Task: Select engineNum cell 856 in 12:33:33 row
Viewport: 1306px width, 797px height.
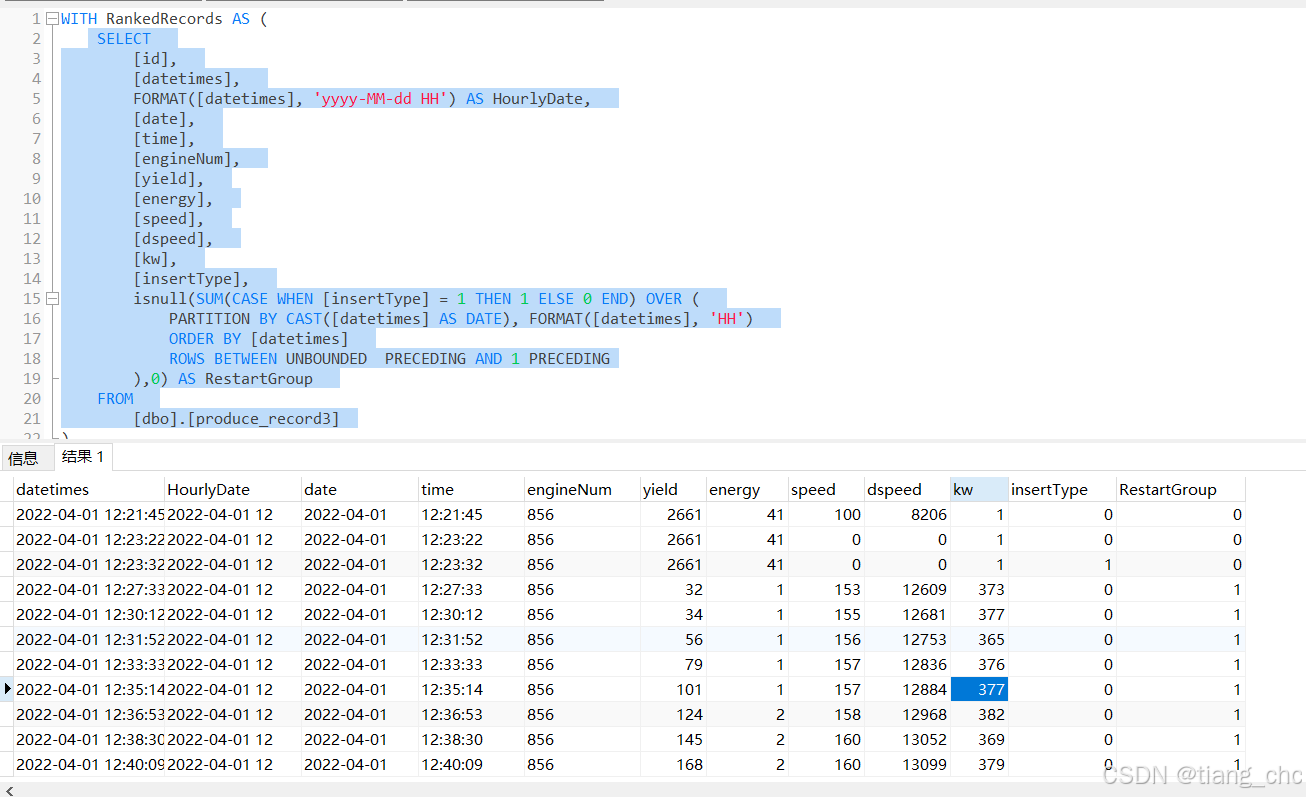Action: pos(582,664)
